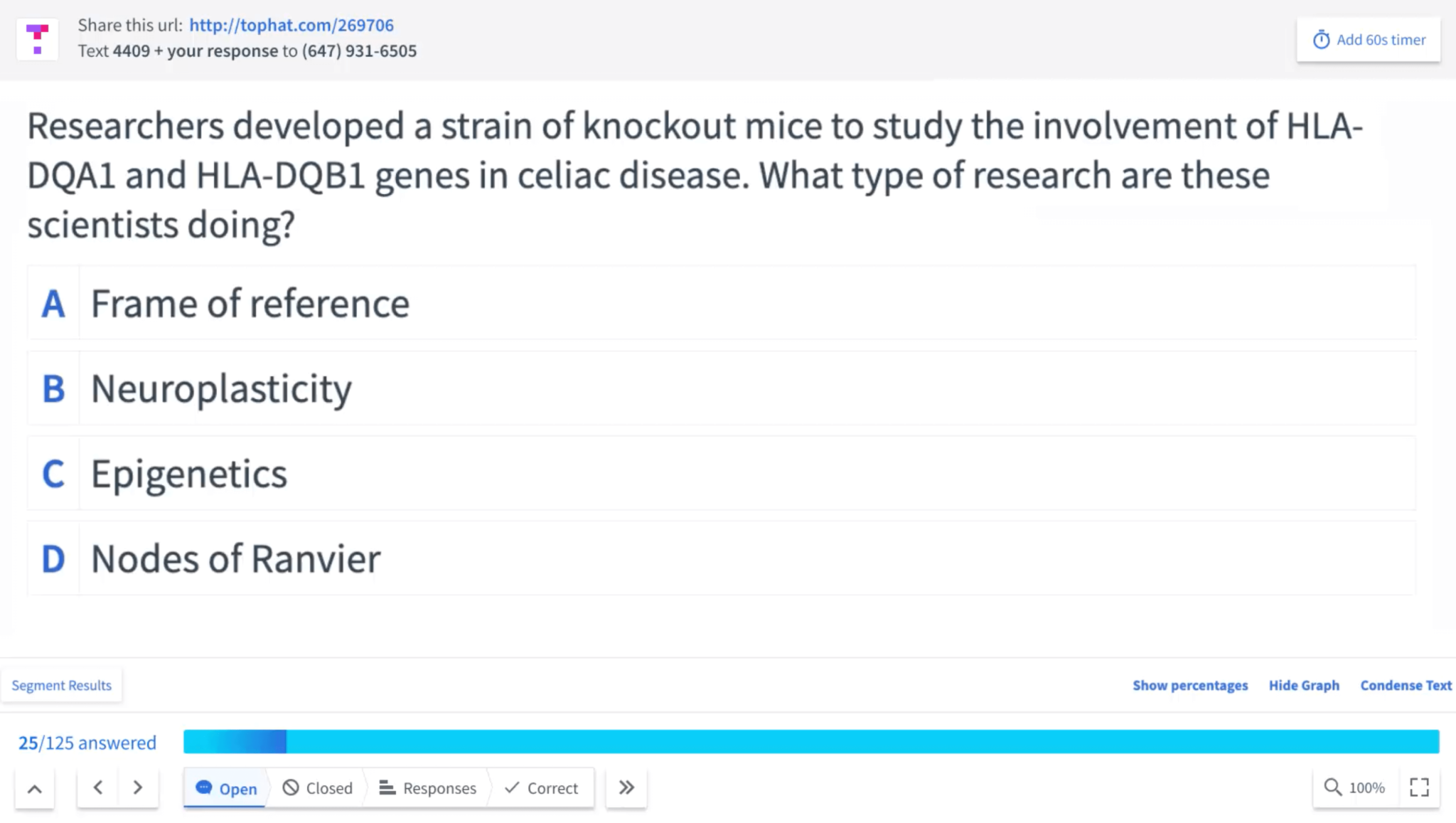Viewport: 1456px width, 823px height.
Task: Select answer A Frame of reference
Action: pyautogui.click(x=722, y=303)
